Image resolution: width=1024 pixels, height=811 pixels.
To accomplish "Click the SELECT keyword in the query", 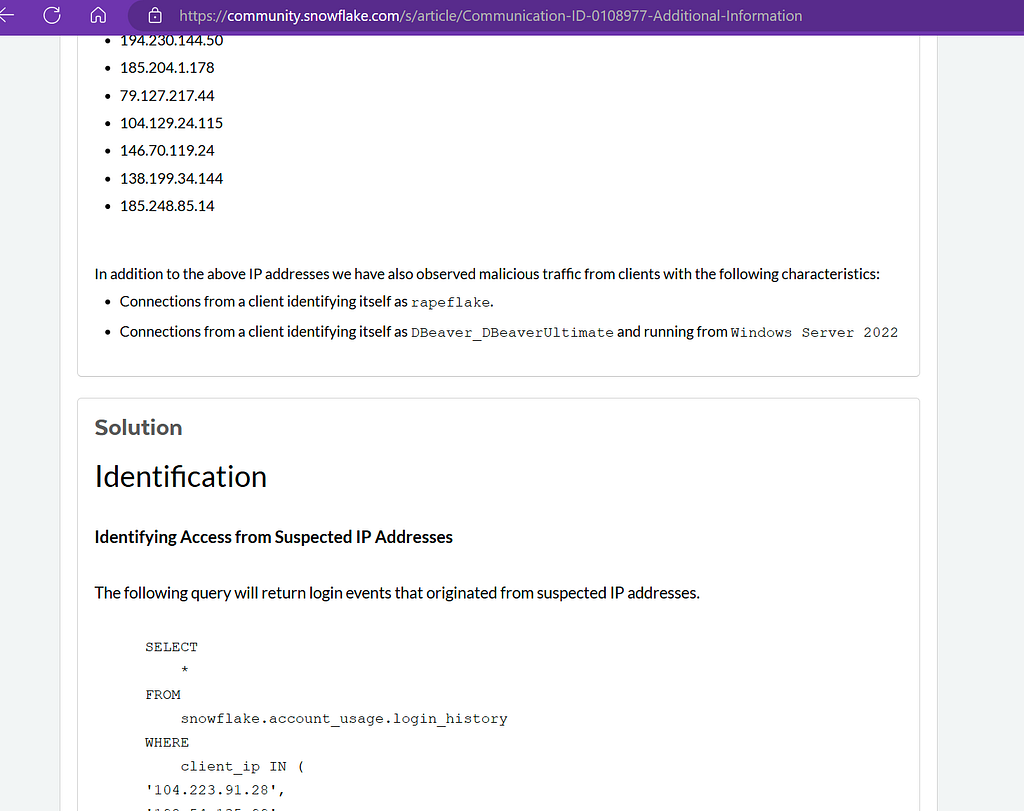I will [171, 647].
